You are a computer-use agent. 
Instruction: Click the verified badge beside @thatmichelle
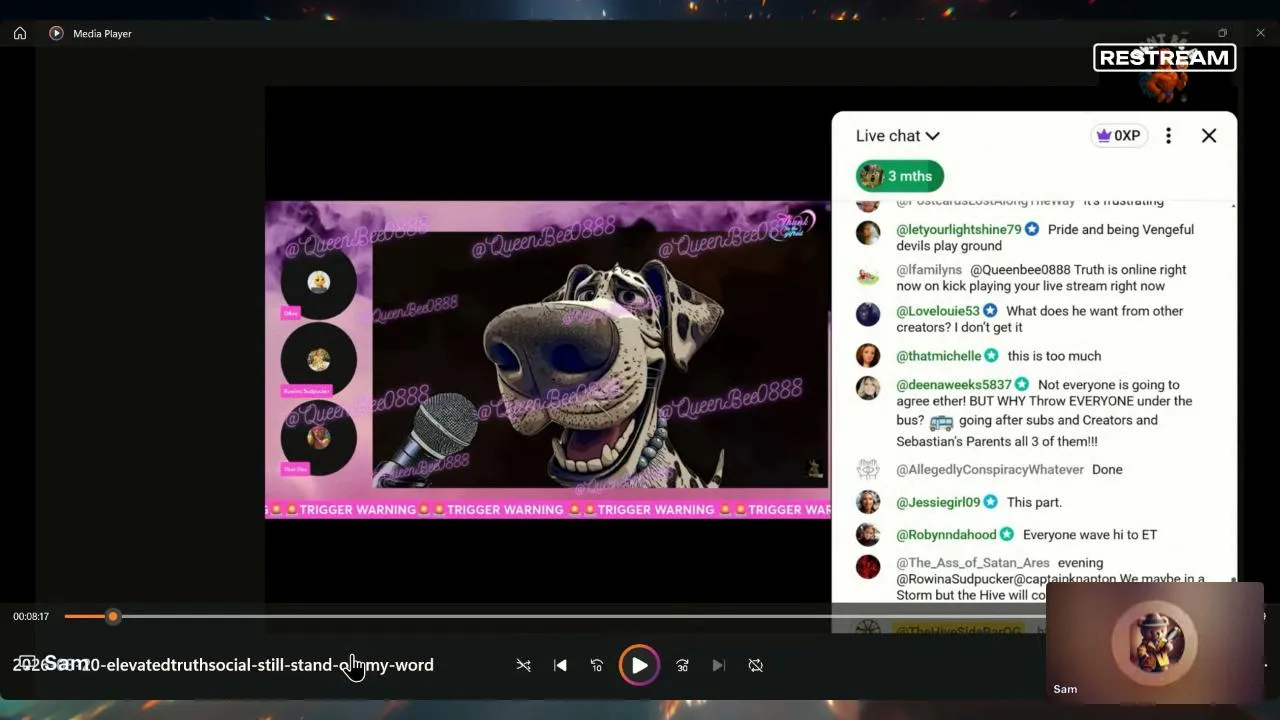[991, 356]
